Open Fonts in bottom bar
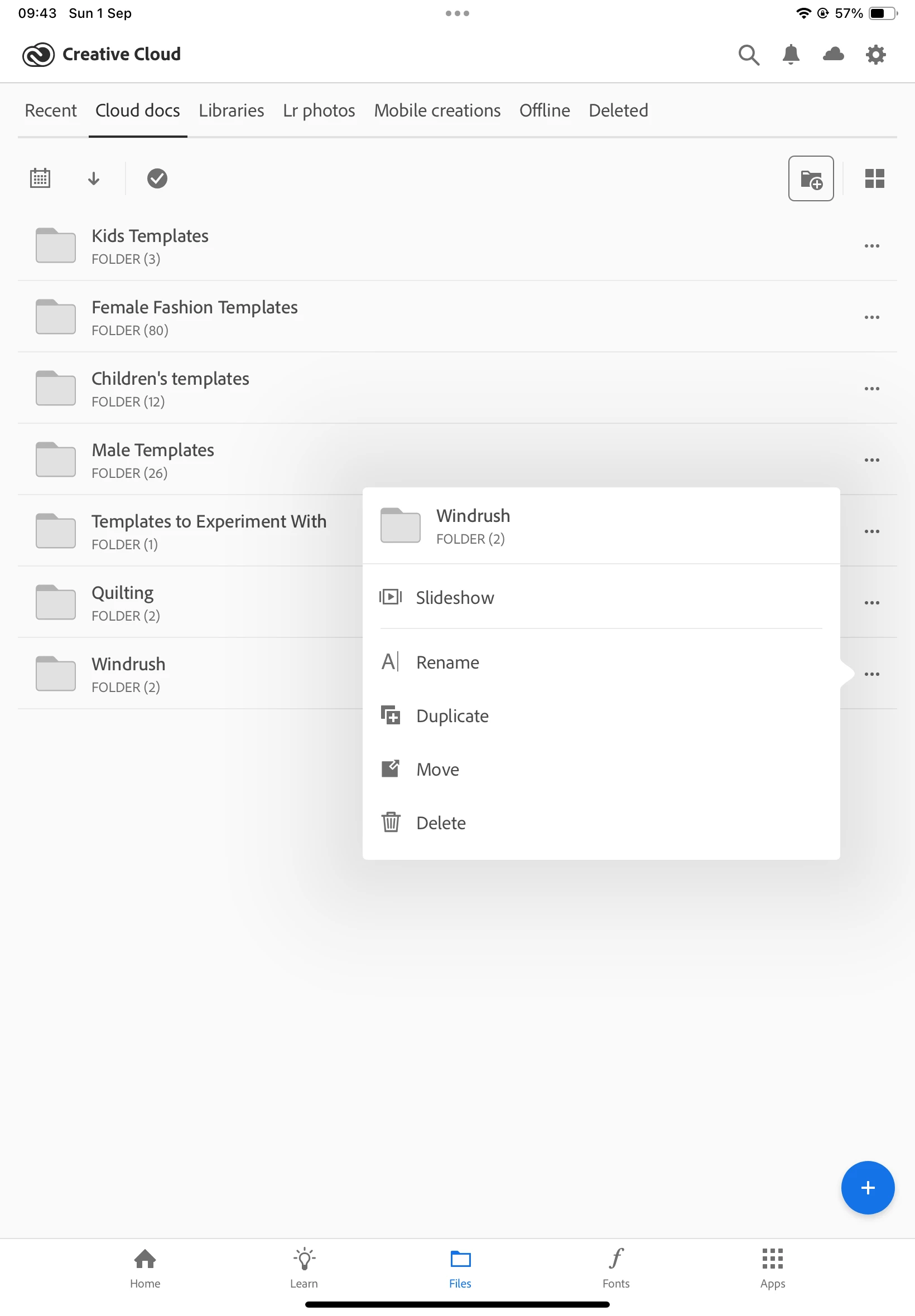 pyautogui.click(x=616, y=1268)
